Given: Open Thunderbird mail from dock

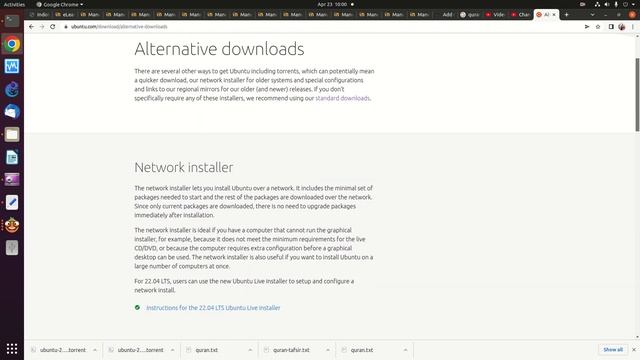Looking at the screenshot, I should point(12,111).
